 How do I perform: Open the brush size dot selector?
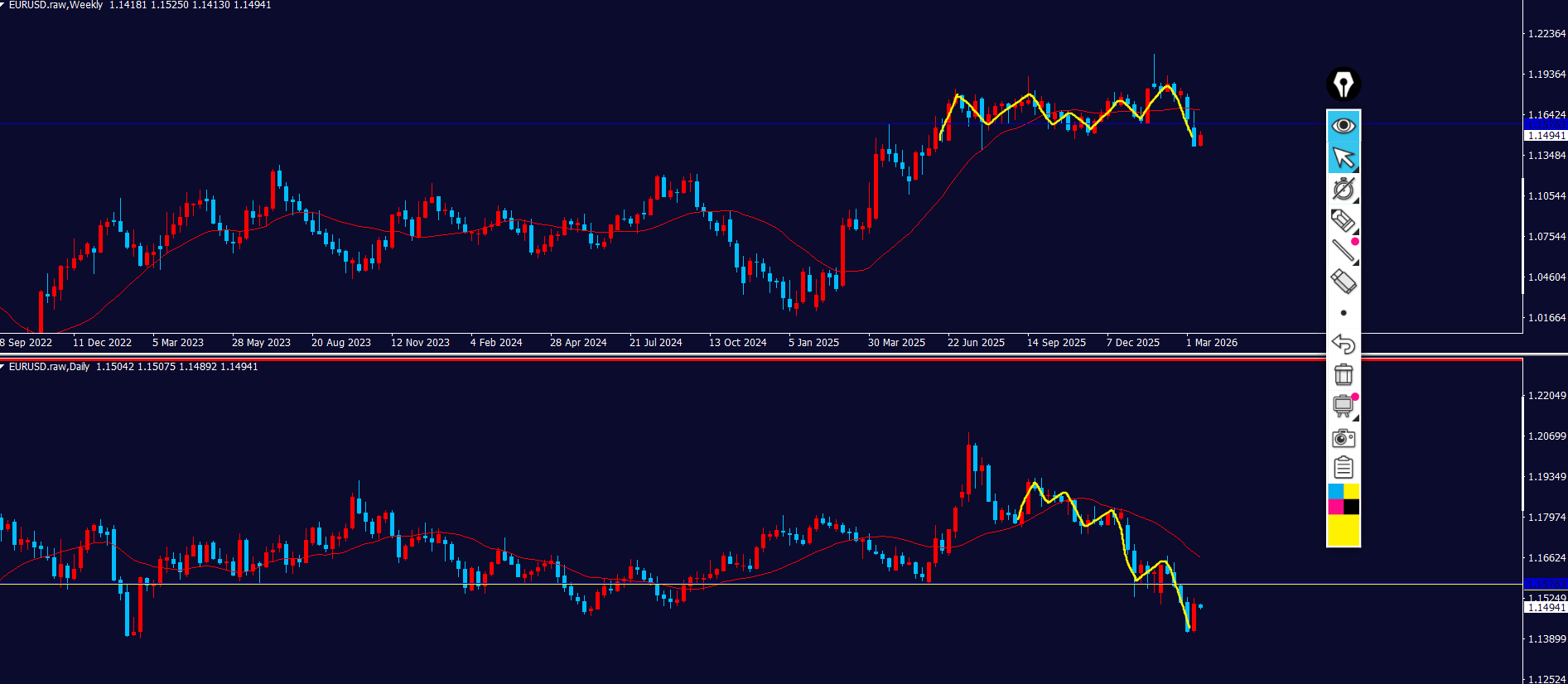[1343, 313]
